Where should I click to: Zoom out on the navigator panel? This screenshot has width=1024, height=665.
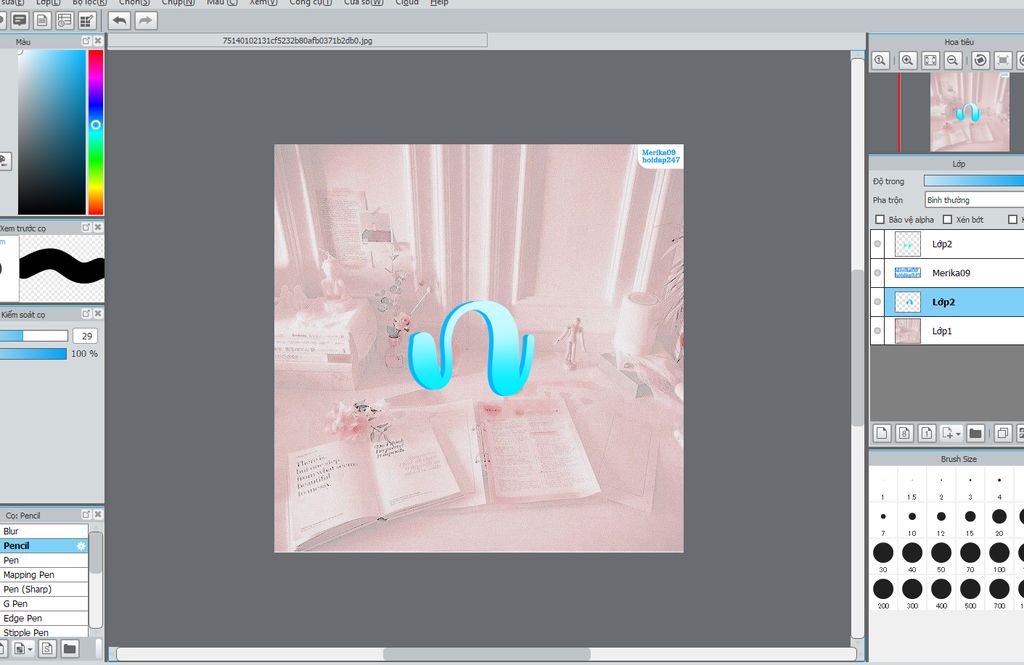953,61
